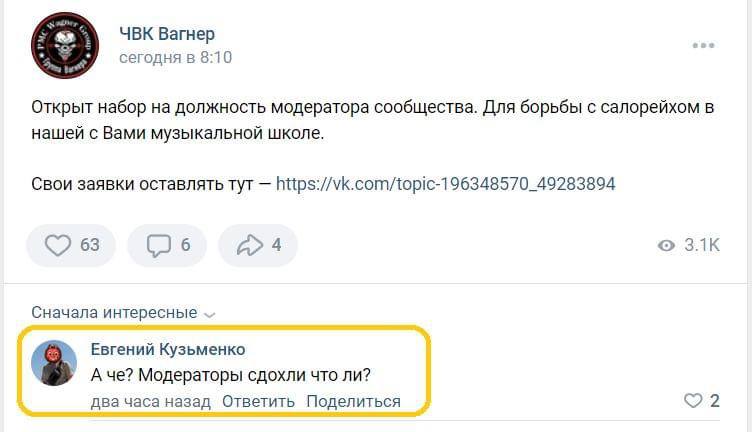Open the post options three-dot menu

(x=703, y=46)
